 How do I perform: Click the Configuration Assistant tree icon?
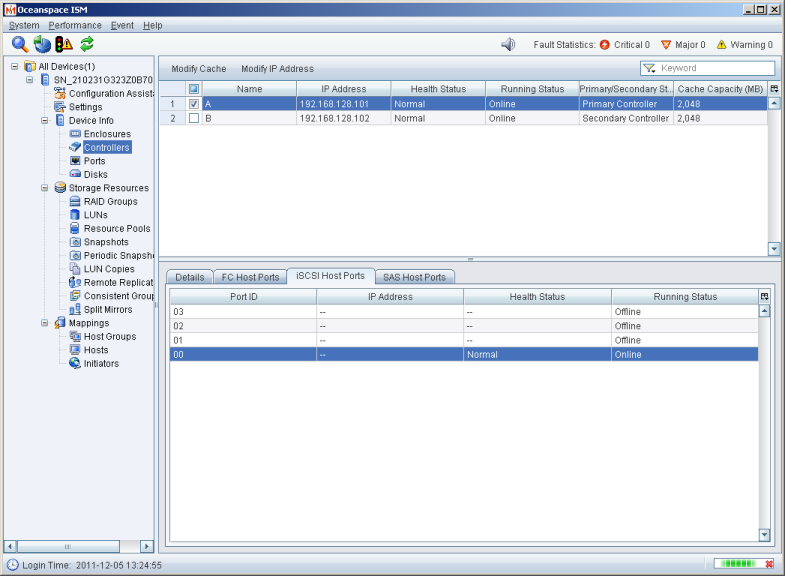(x=60, y=93)
